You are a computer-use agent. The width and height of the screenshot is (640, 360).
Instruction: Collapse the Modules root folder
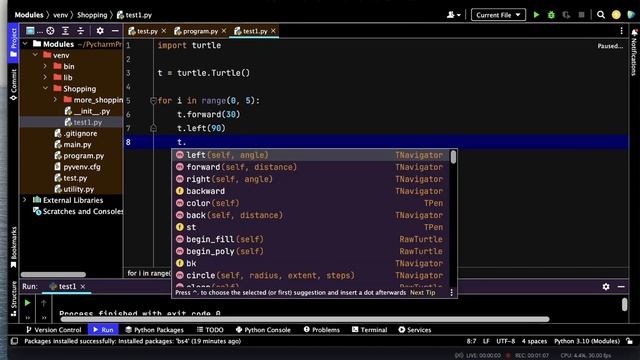[25, 44]
